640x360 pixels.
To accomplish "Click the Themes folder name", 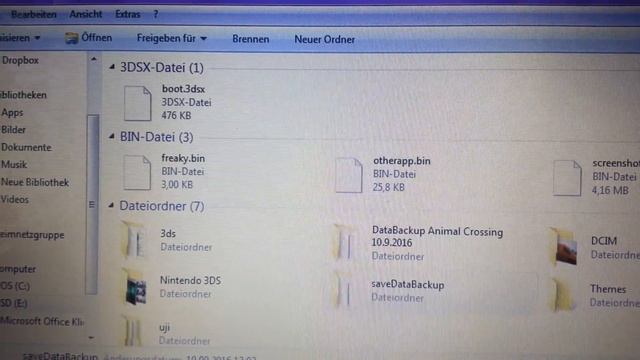I will [x=608, y=289].
